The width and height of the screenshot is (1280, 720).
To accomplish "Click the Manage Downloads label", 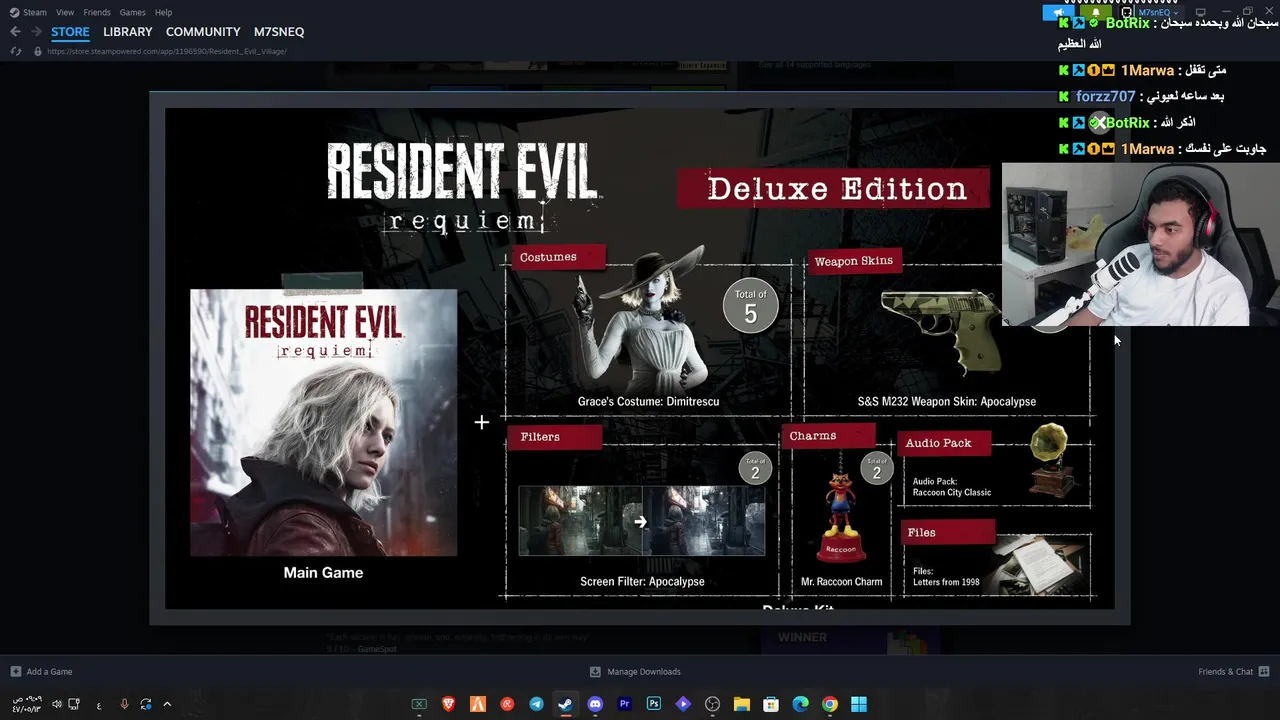I will (x=644, y=671).
